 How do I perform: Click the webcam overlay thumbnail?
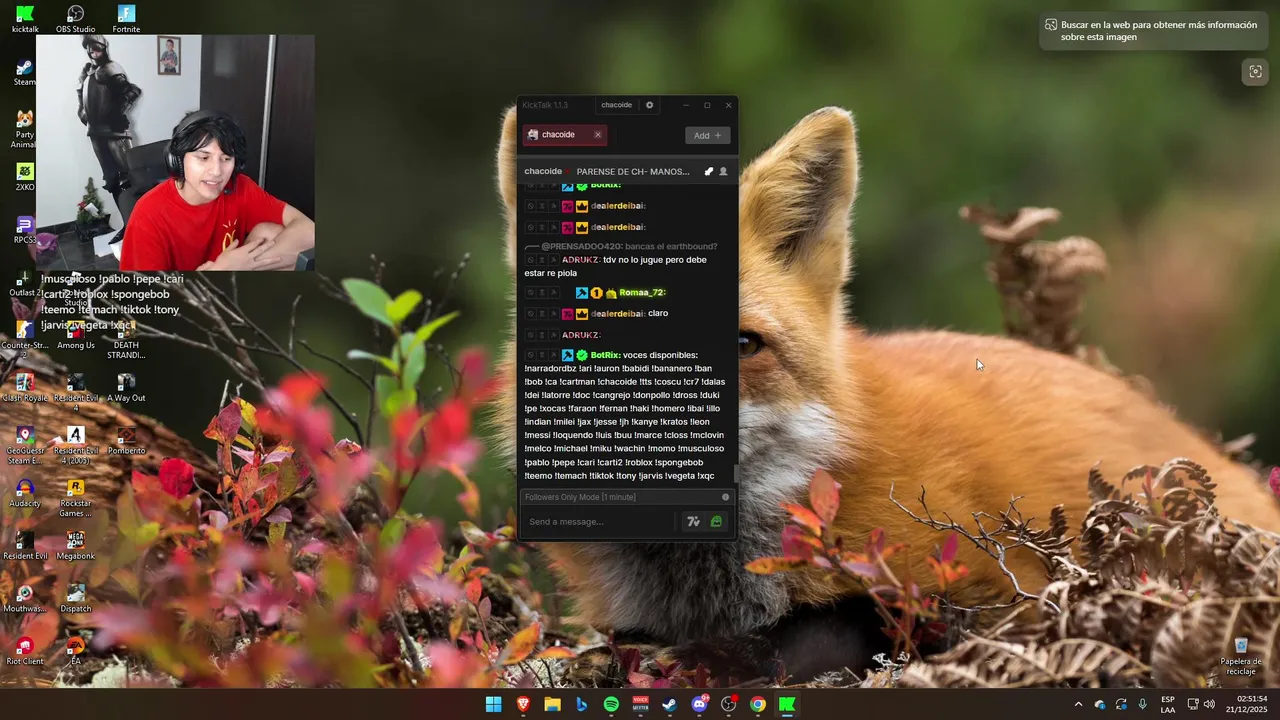click(x=176, y=153)
